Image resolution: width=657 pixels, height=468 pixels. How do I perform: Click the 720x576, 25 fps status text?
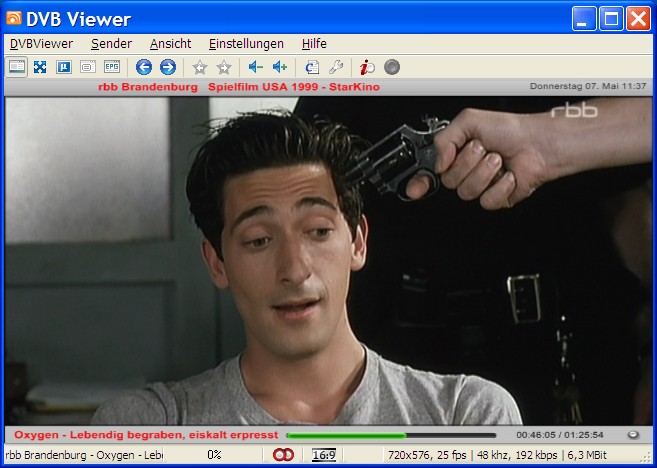point(427,455)
